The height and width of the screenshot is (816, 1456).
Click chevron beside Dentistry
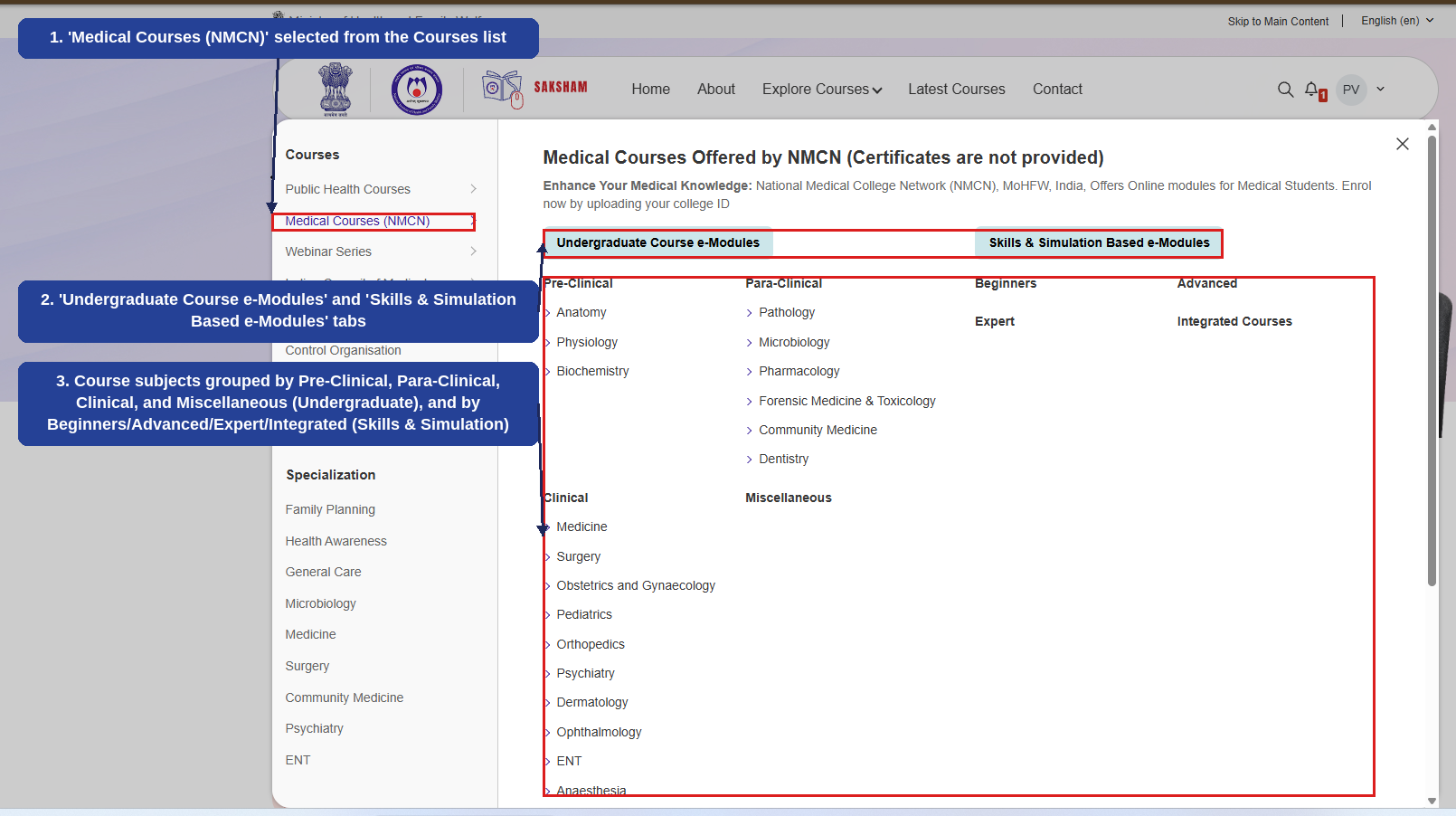click(749, 460)
